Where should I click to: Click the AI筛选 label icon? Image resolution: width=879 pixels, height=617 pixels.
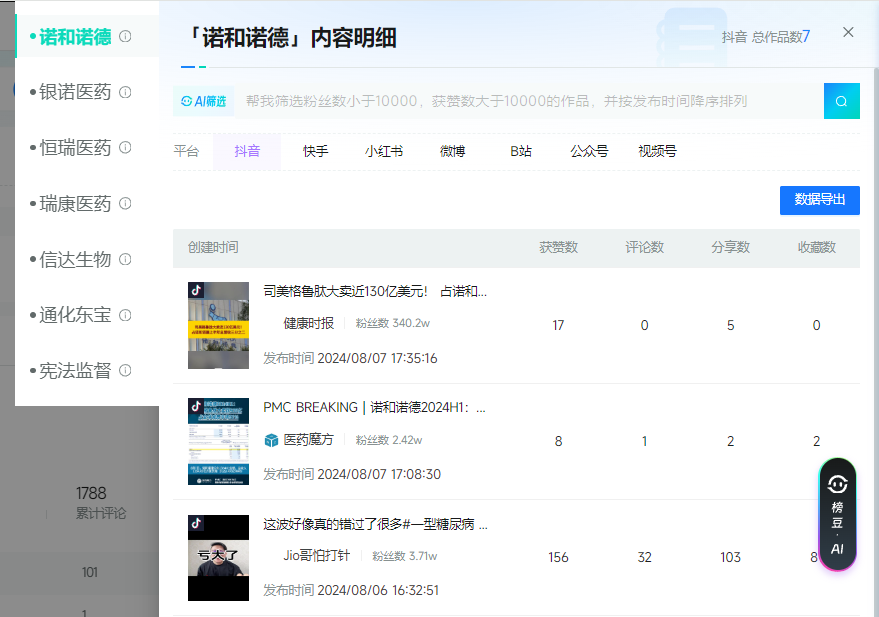point(203,101)
